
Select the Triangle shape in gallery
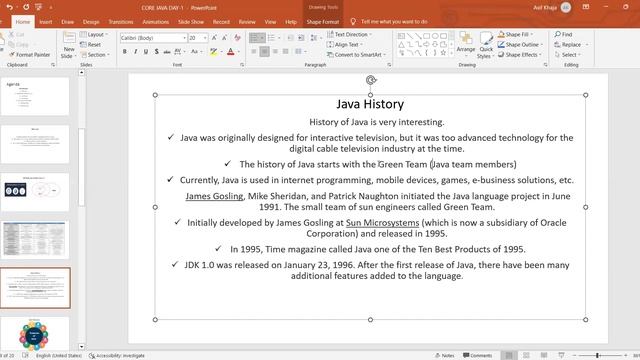(401, 44)
